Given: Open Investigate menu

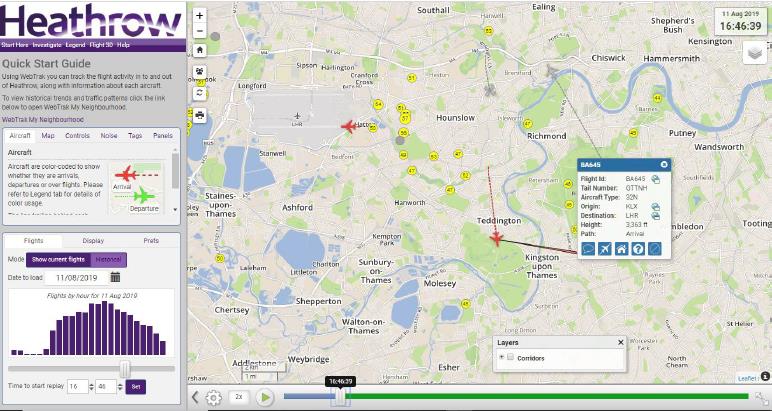Looking at the screenshot, I should tap(47, 45).
